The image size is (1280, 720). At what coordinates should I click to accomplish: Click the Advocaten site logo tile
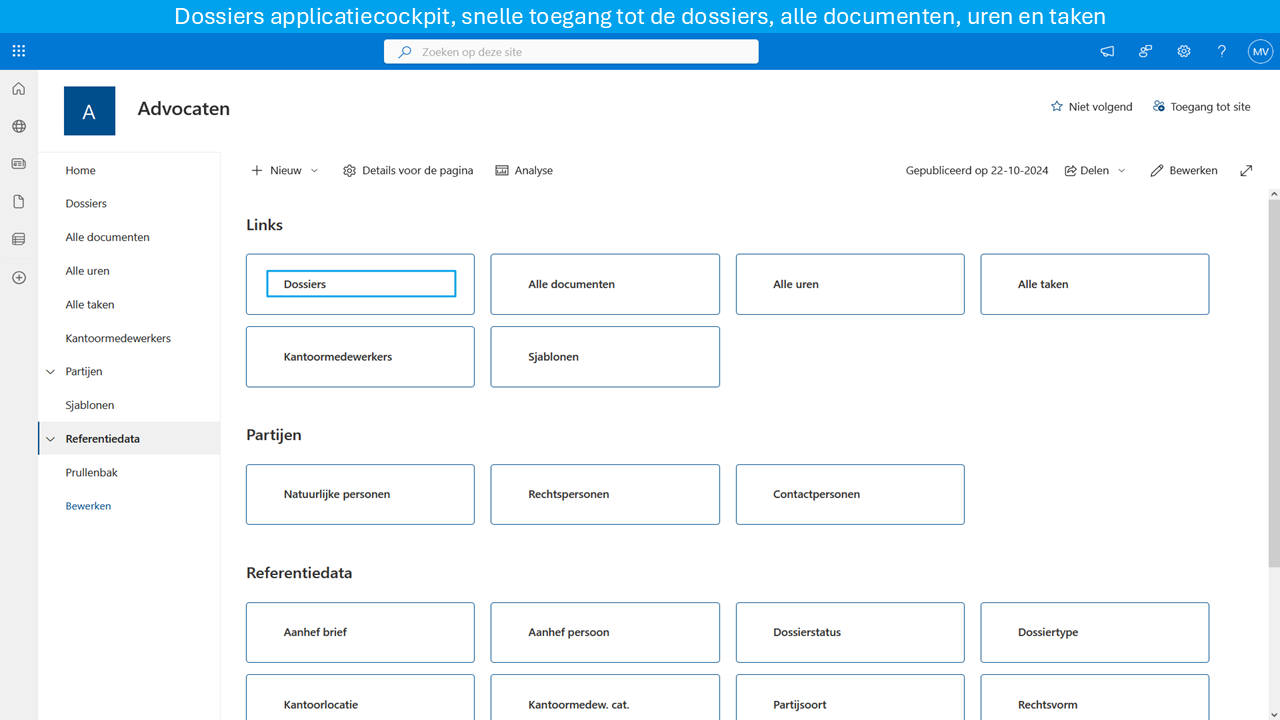89,111
